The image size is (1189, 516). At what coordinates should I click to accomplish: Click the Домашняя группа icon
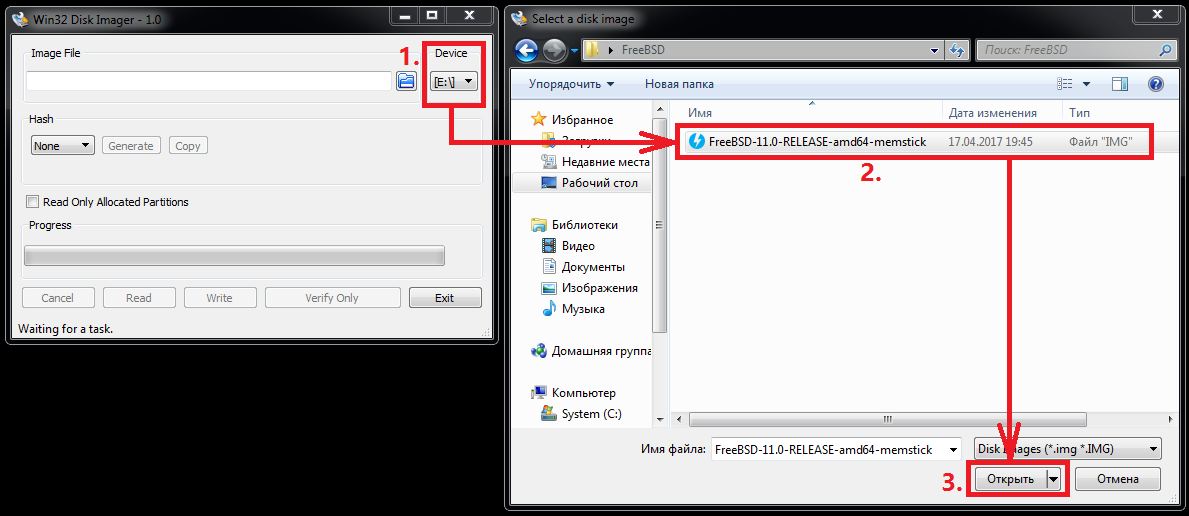pyautogui.click(x=539, y=351)
